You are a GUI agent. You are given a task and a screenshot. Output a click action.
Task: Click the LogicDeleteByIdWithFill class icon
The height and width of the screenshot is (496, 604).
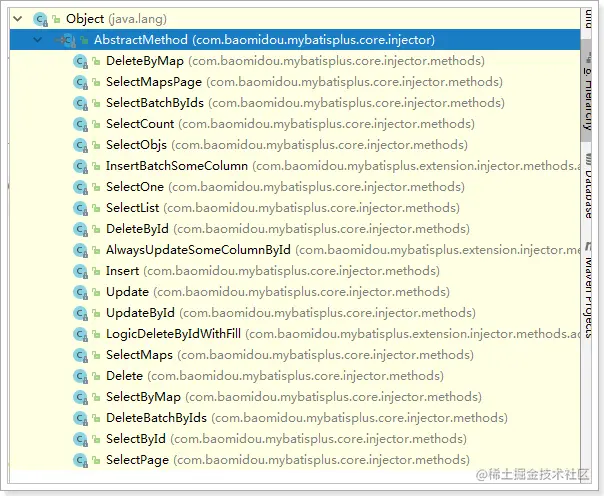pyautogui.click(x=81, y=334)
